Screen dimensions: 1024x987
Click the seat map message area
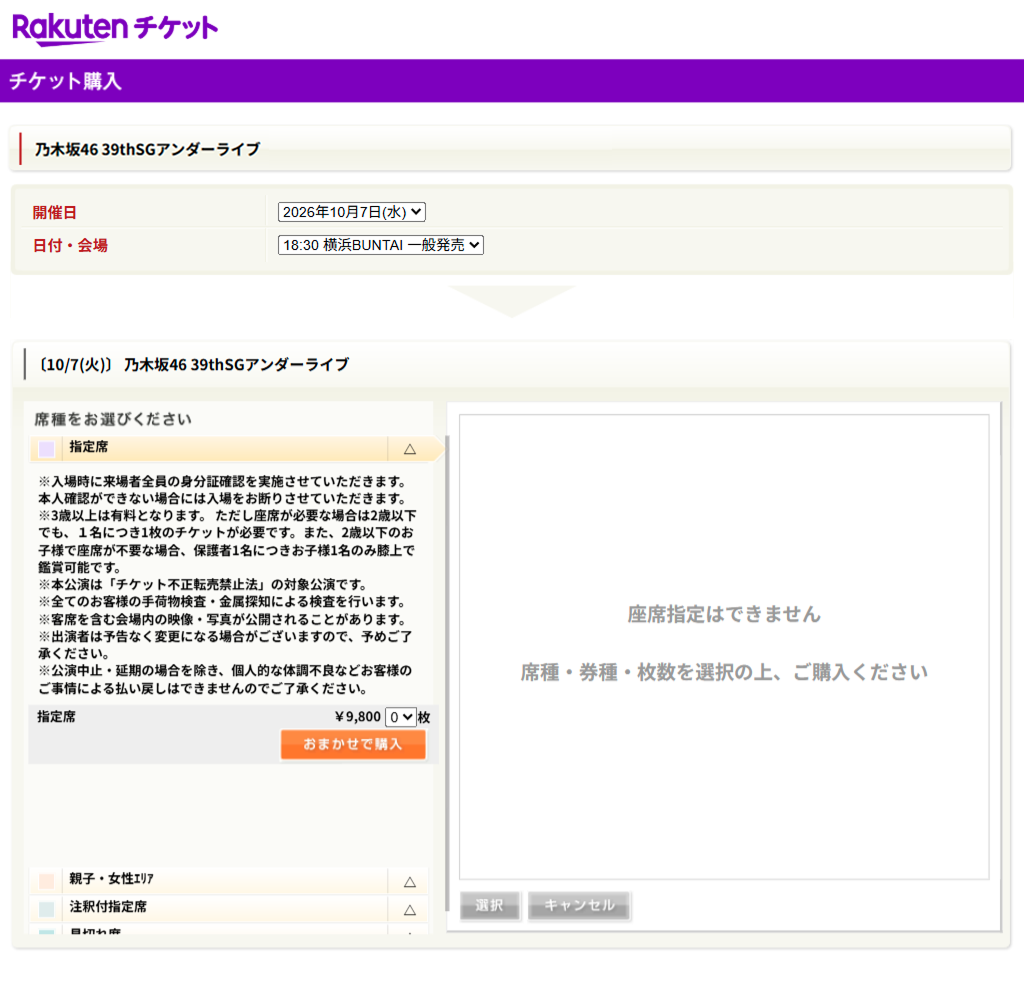pos(723,645)
